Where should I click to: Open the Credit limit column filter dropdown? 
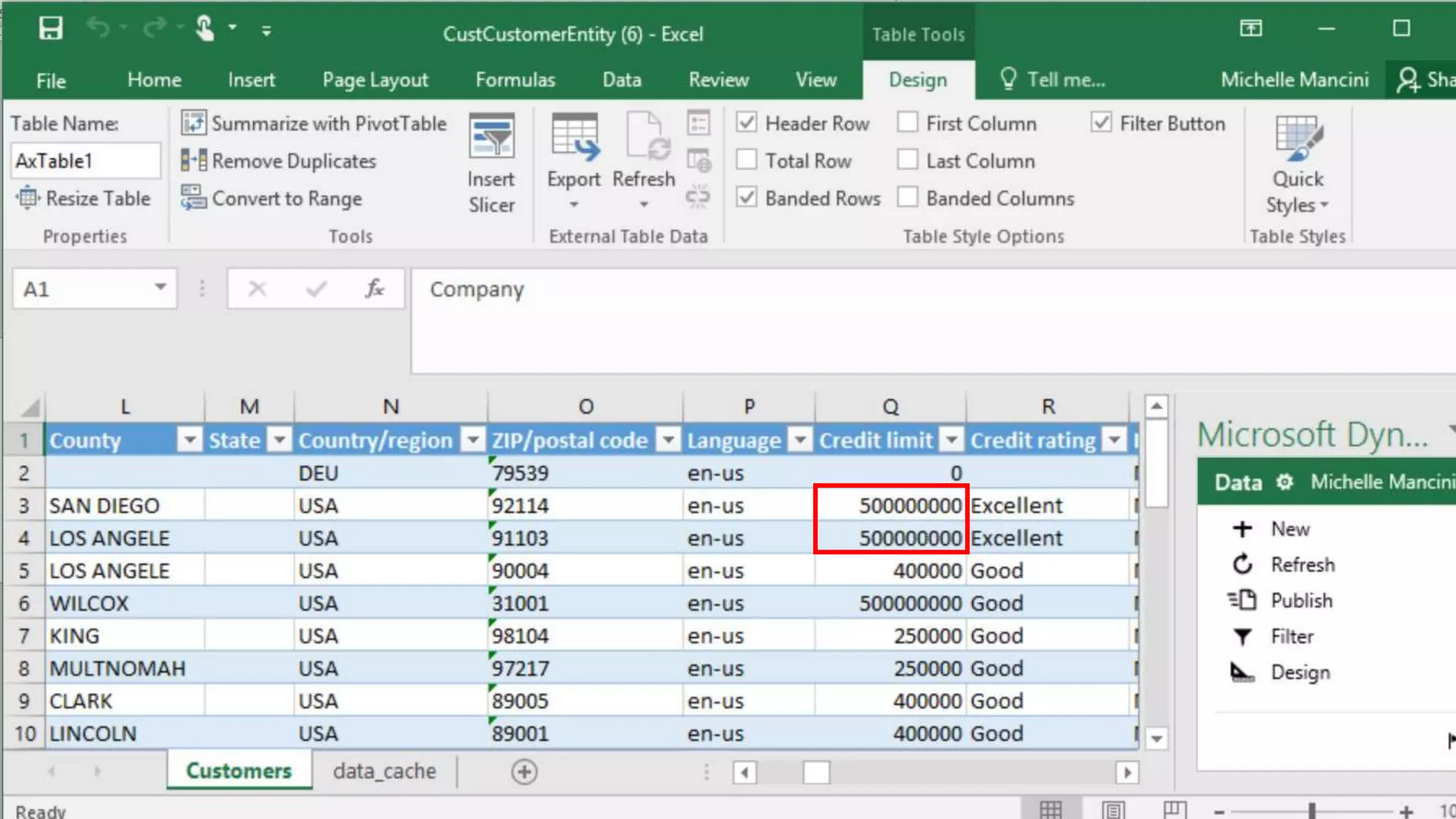[x=951, y=441]
